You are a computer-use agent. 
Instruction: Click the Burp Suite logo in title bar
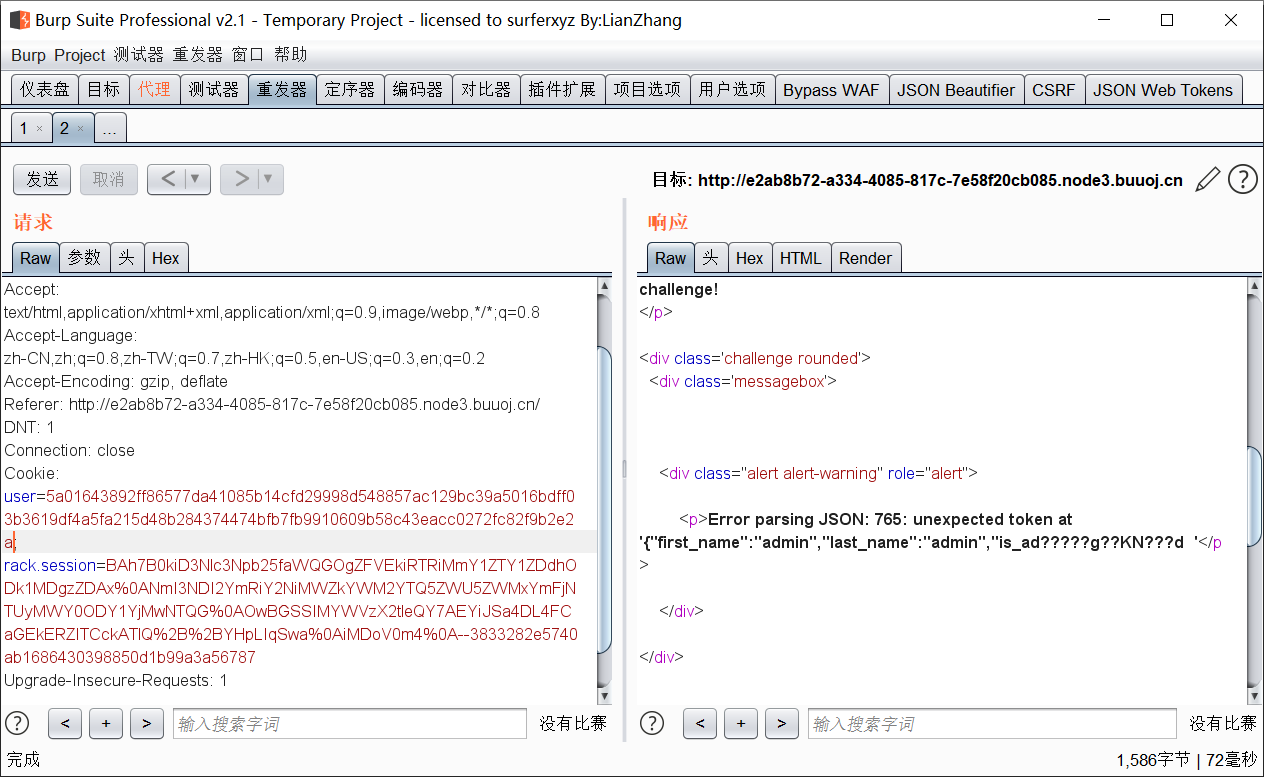pyautogui.click(x=19, y=20)
